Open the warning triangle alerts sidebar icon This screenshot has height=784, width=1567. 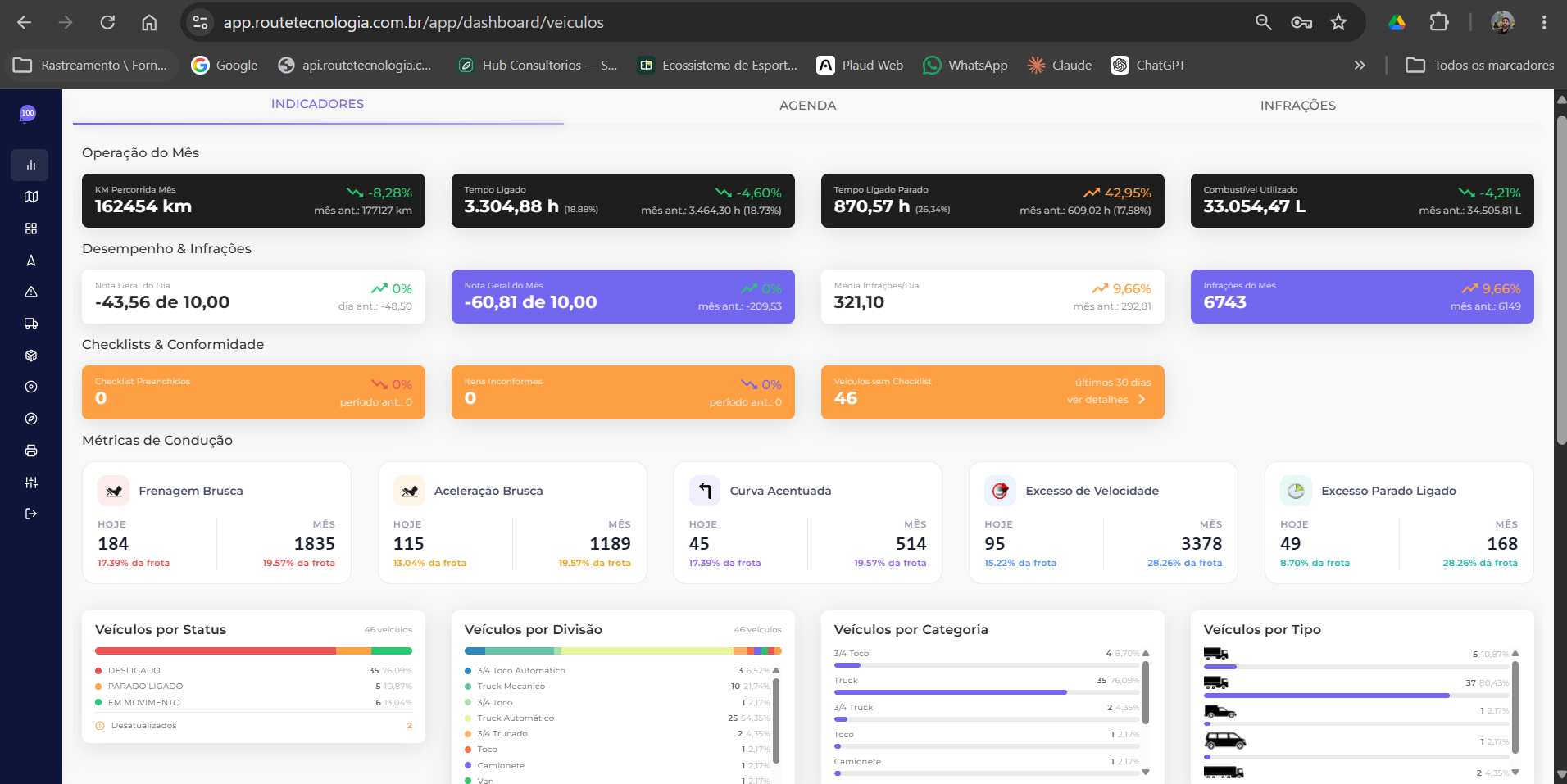[30, 292]
